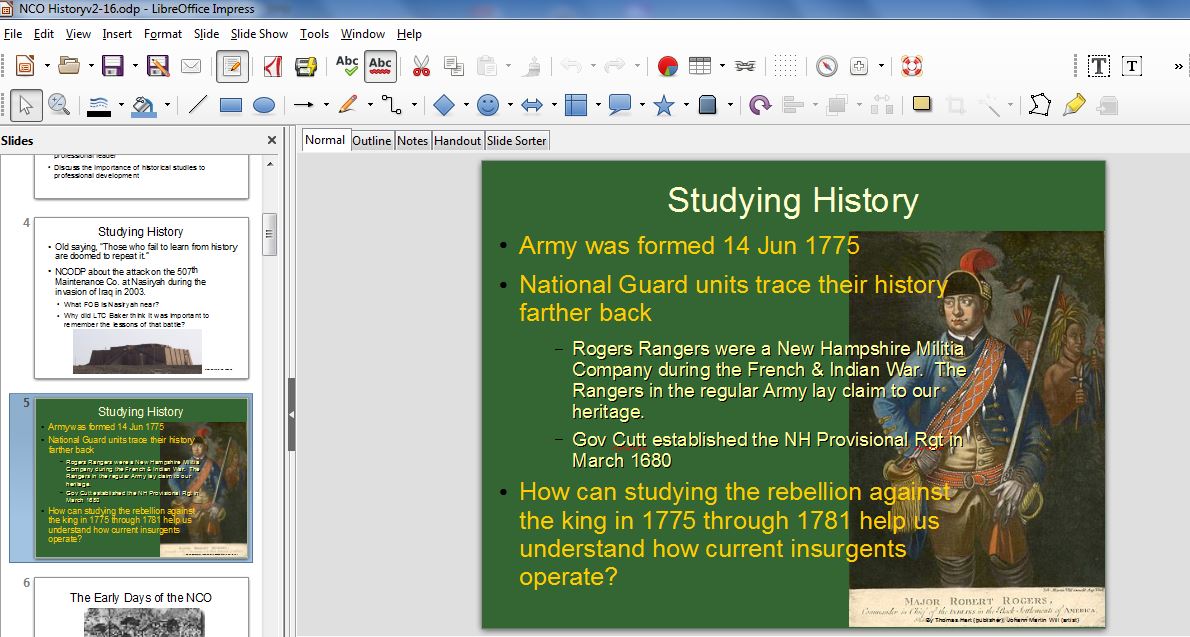
Task: Toggle AutoSpellcheck red-underline Abc button
Action: (x=380, y=67)
